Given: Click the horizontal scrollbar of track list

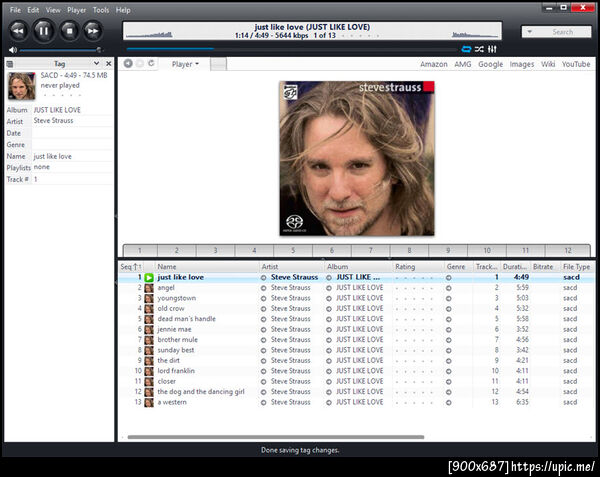Looking at the screenshot, I should pos(276,437).
